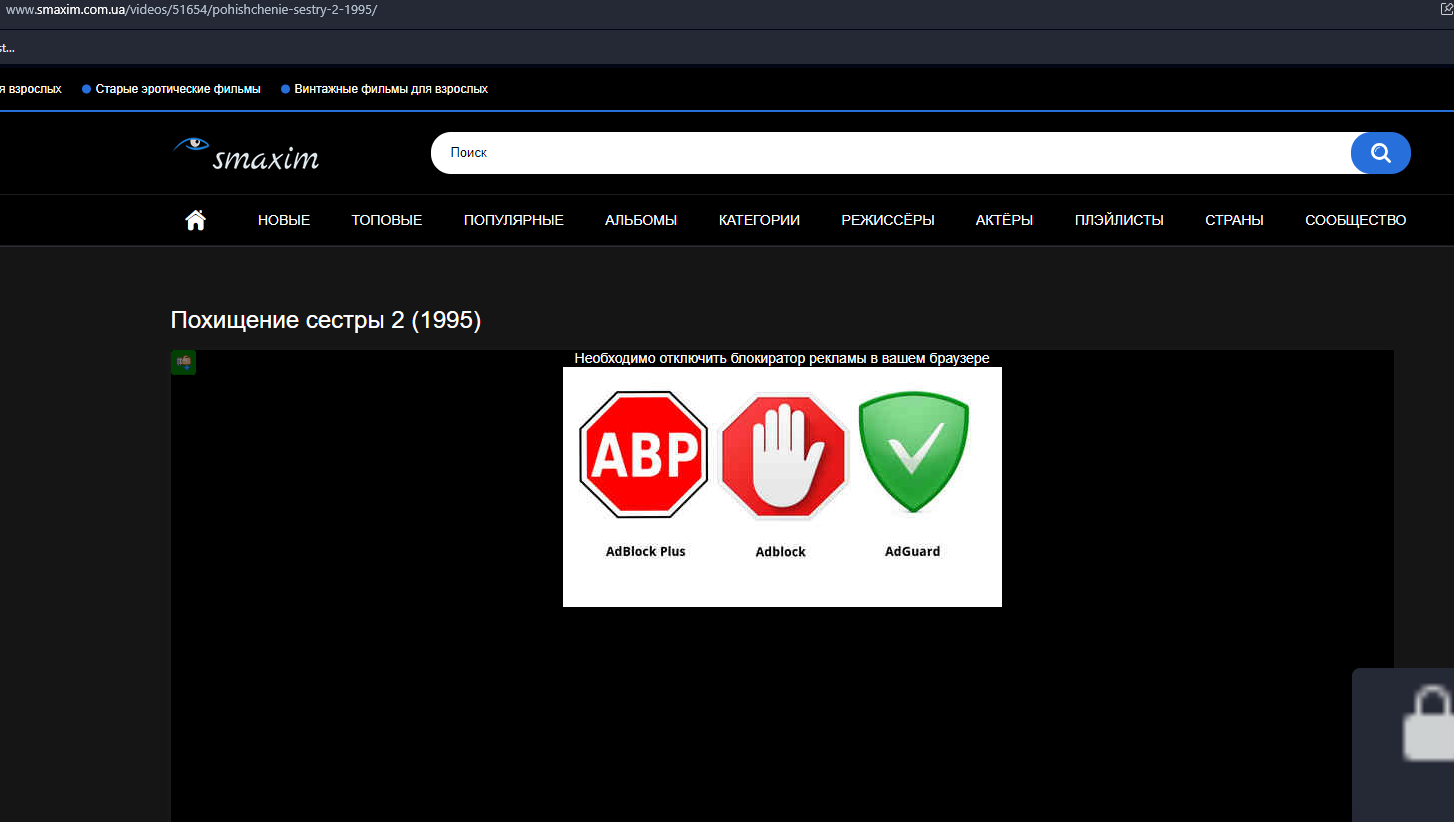Click the AdBlock Plus ABP stop-sign icon
This screenshot has width=1454, height=822.
click(644, 455)
